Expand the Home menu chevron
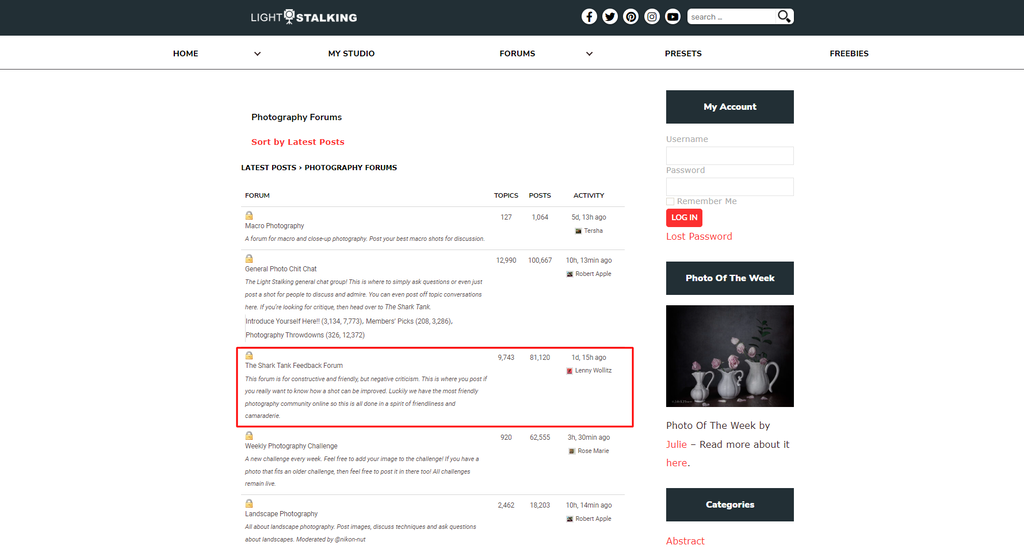Viewport: 1024px width, 549px height. [257, 54]
